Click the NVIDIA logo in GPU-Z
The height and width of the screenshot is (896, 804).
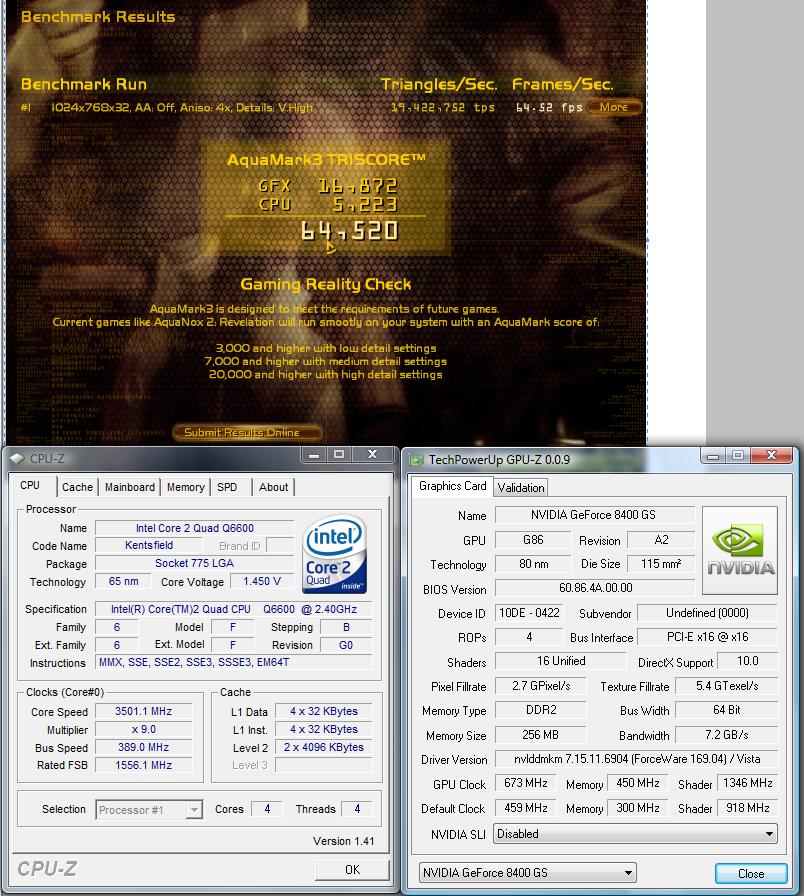point(740,550)
